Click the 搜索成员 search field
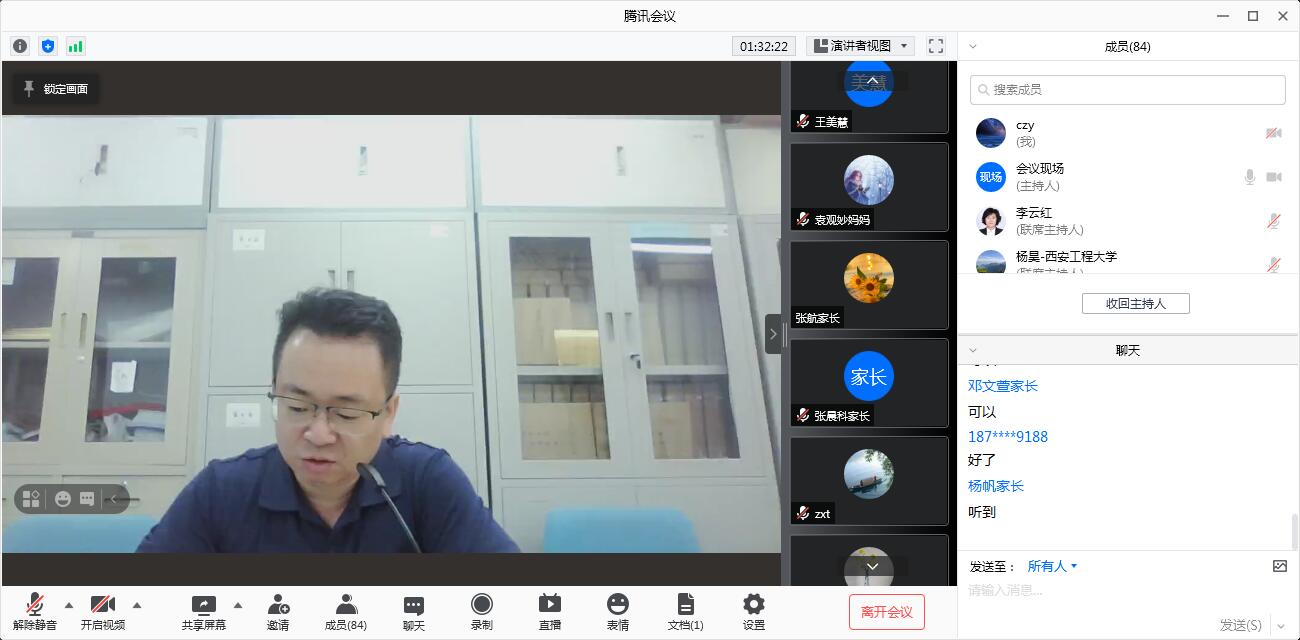 [x=1127, y=89]
